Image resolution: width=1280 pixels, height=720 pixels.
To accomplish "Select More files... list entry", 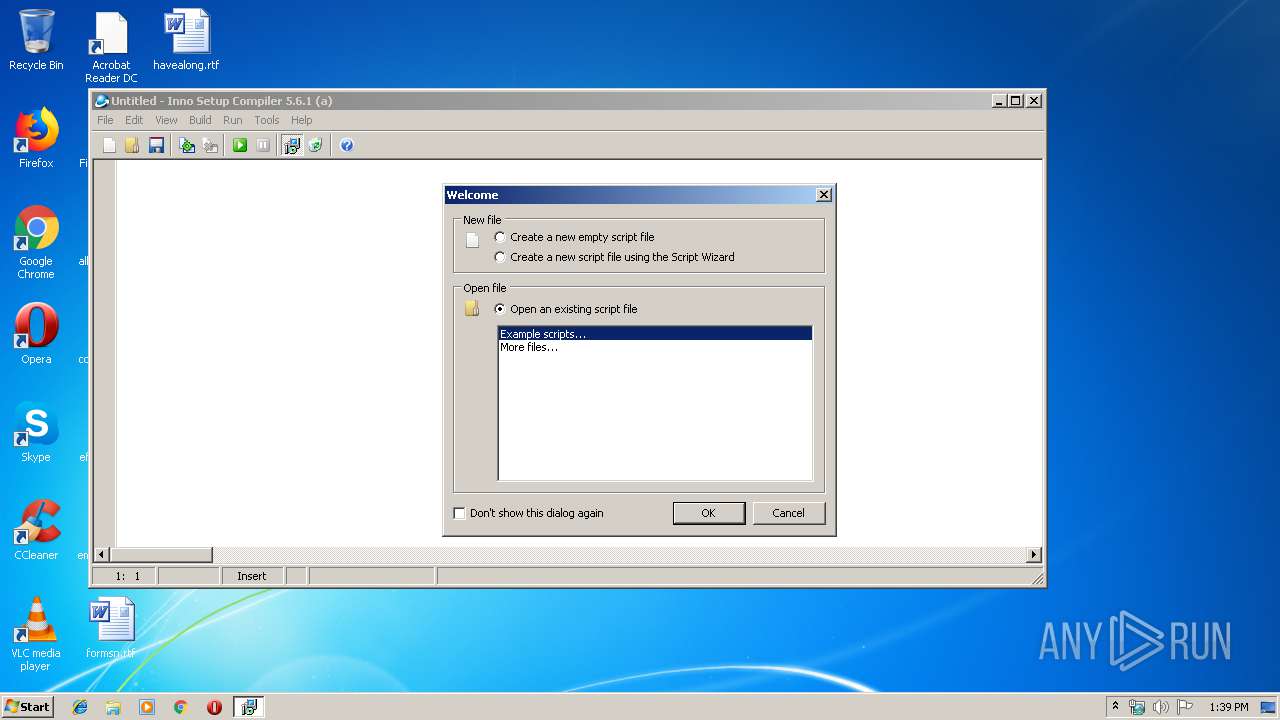I will [655, 347].
